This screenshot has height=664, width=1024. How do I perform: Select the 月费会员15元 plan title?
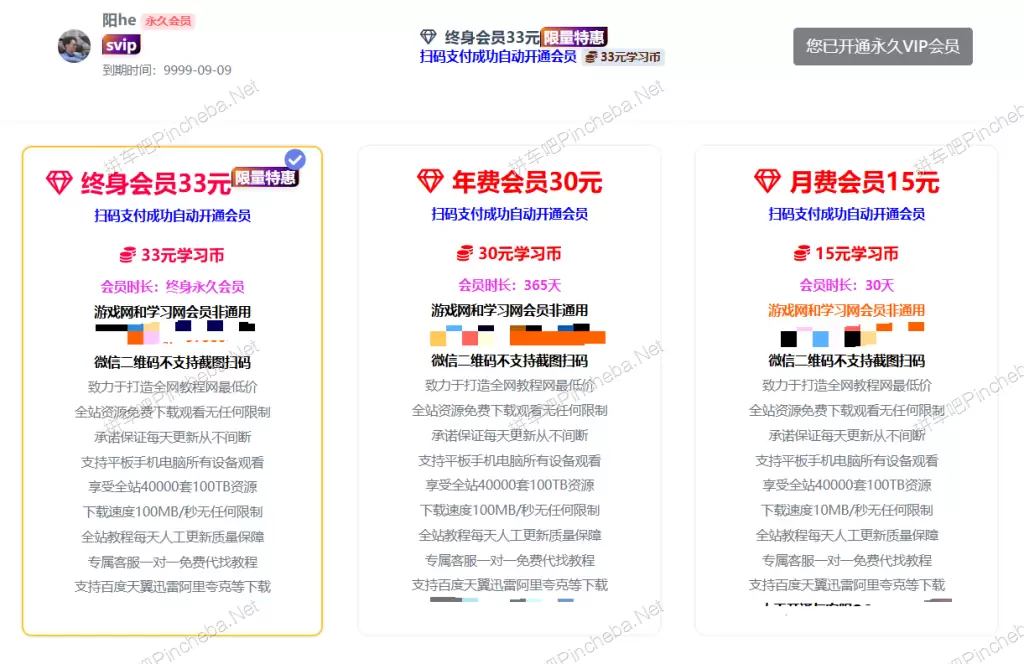(x=864, y=182)
